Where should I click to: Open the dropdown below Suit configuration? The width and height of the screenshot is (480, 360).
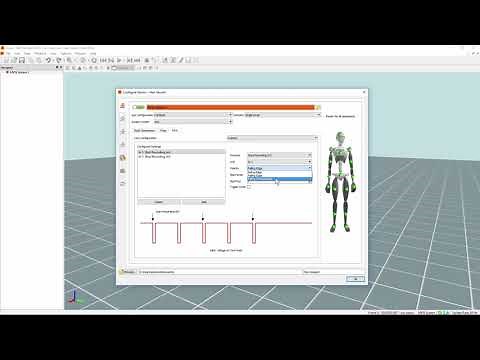tap(192, 122)
